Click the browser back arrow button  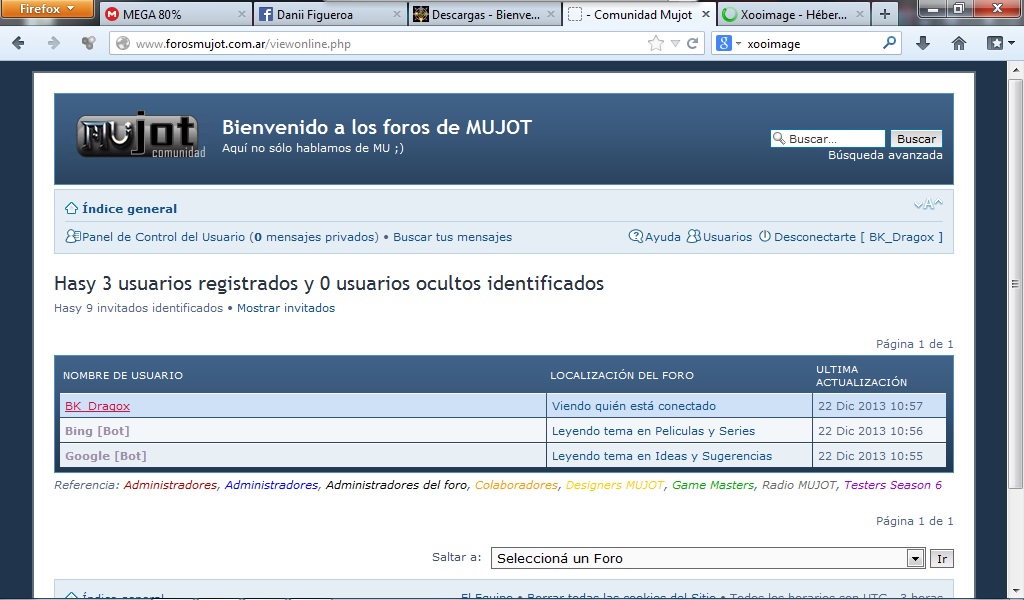tap(20, 43)
